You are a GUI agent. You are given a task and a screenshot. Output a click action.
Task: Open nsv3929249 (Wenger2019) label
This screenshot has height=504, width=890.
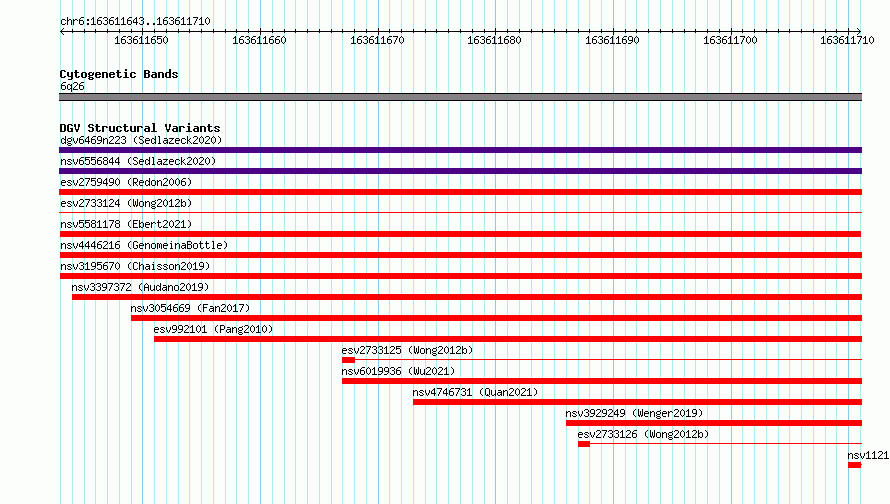coord(634,413)
